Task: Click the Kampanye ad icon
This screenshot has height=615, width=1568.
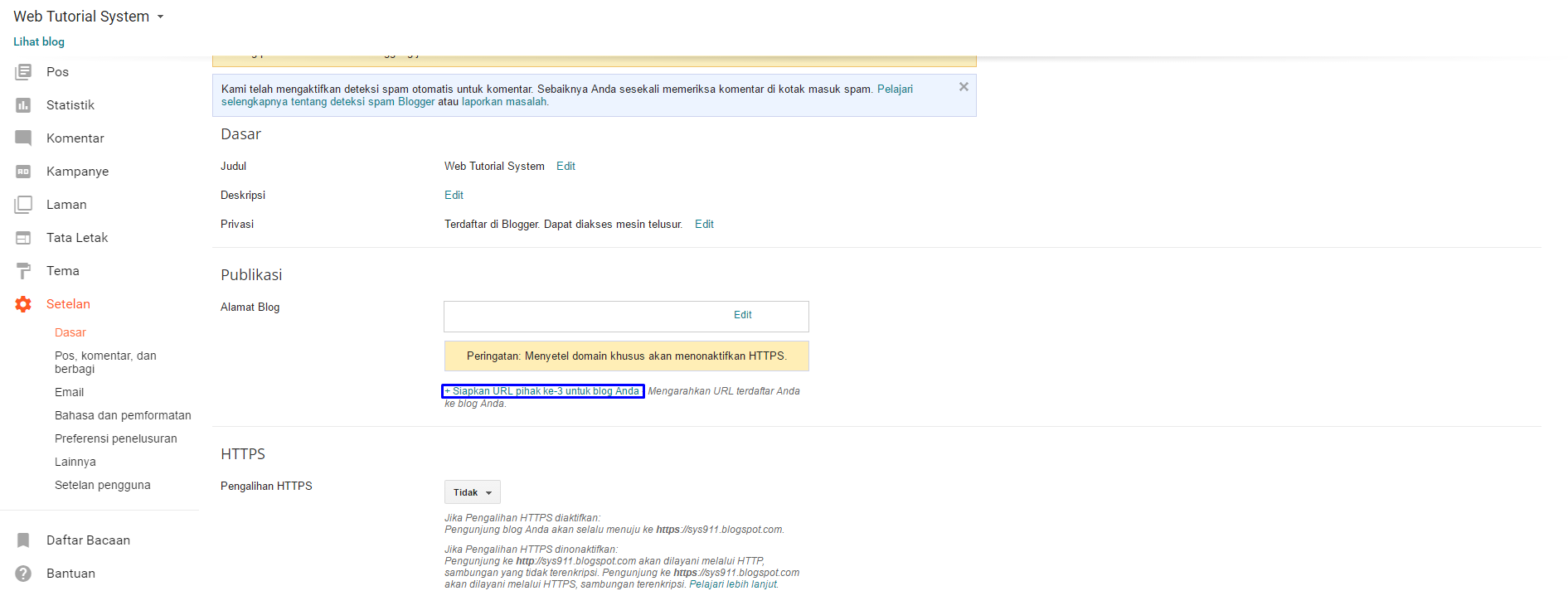Action: 23,172
